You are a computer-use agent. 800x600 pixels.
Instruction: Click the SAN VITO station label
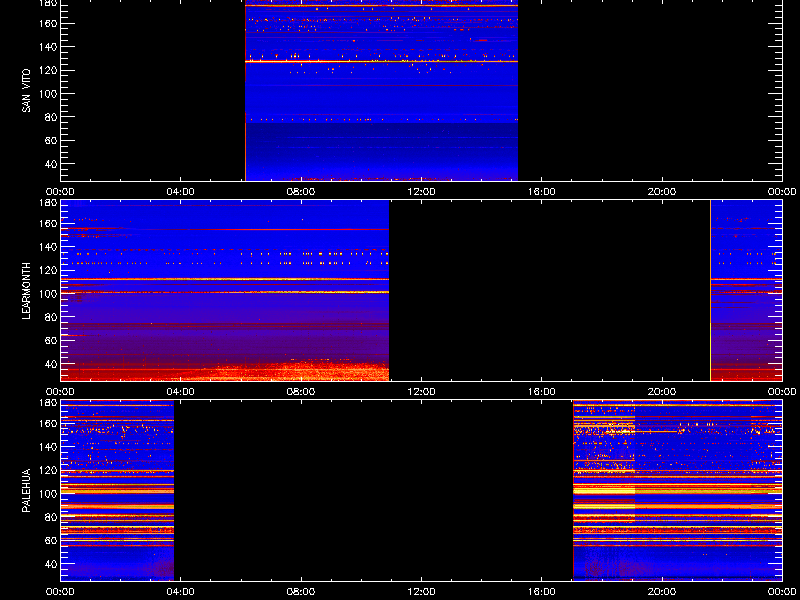[x=26, y=91]
